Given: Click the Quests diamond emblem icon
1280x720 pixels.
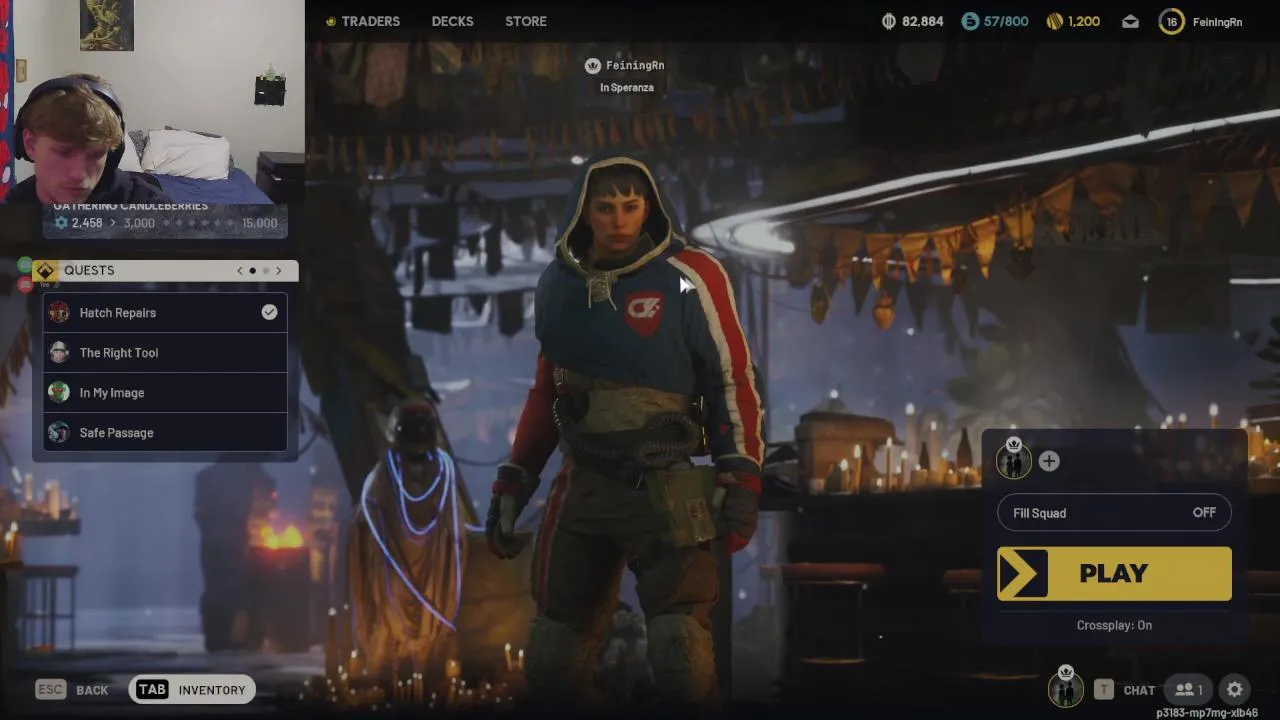Looking at the screenshot, I should coord(45,271).
